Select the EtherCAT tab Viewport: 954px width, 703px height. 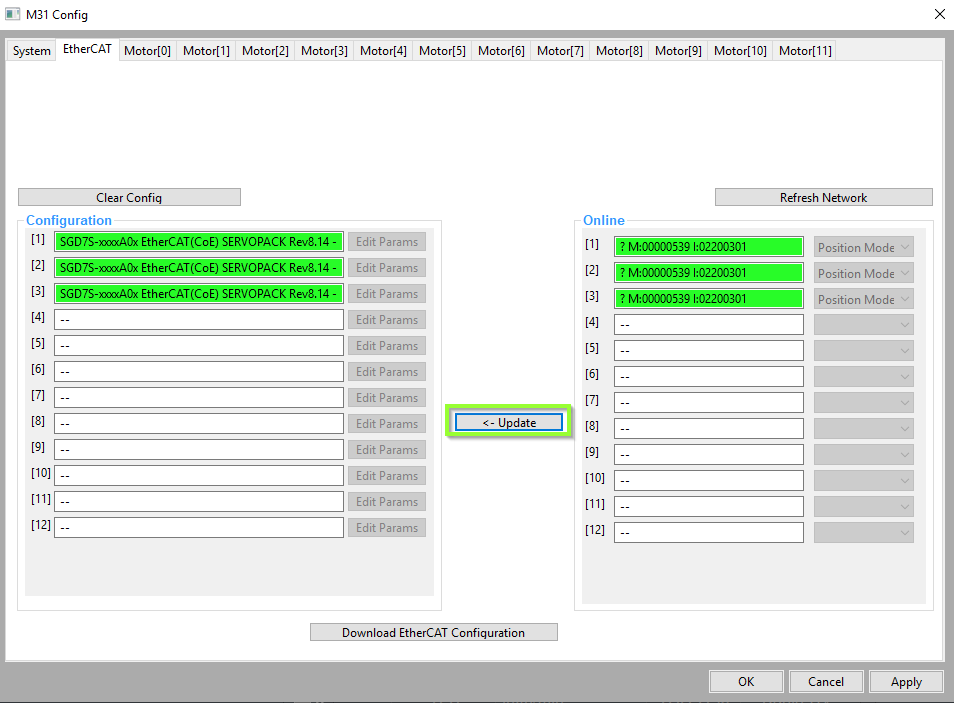[x=87, y=49]
